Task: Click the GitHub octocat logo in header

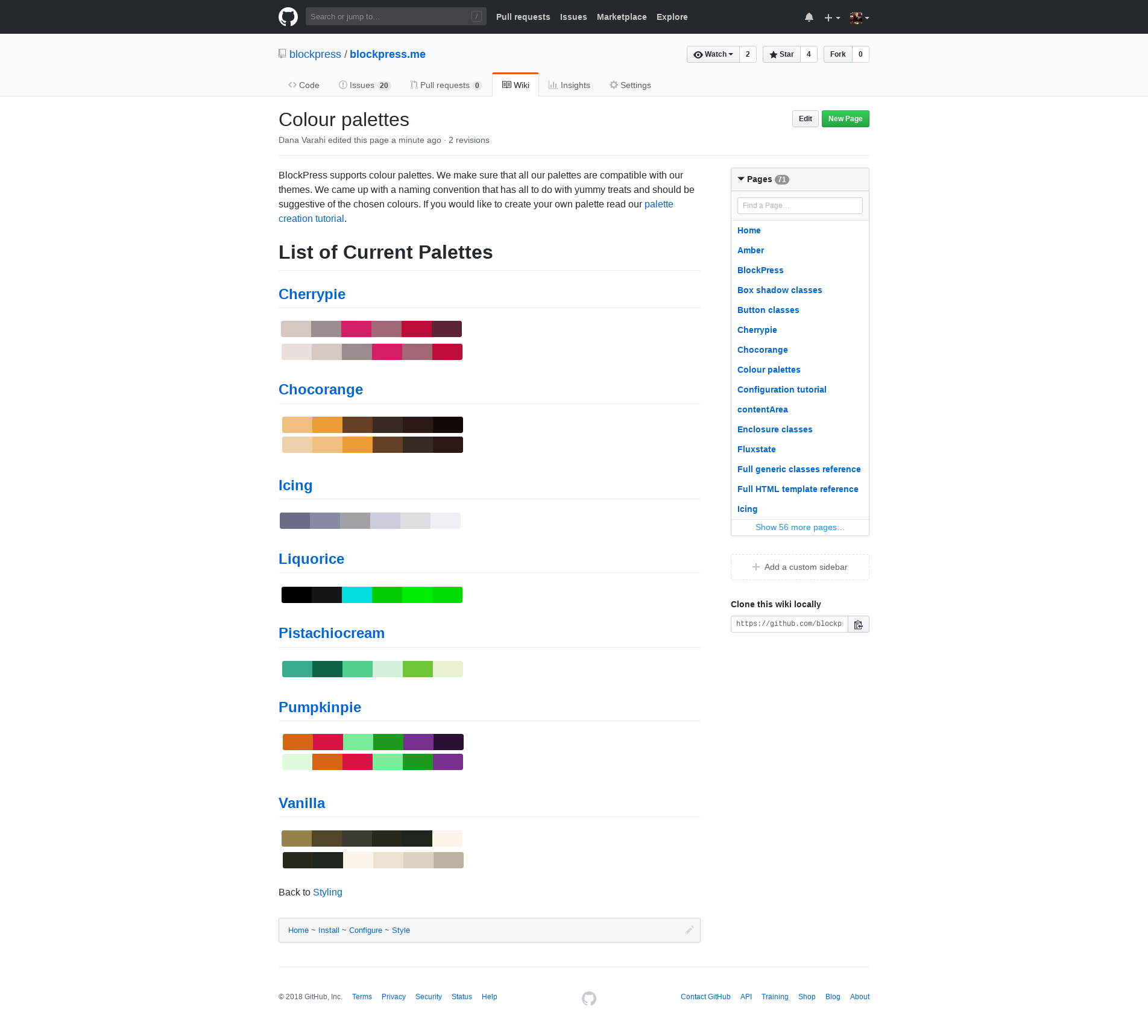Action: (288, 17)
